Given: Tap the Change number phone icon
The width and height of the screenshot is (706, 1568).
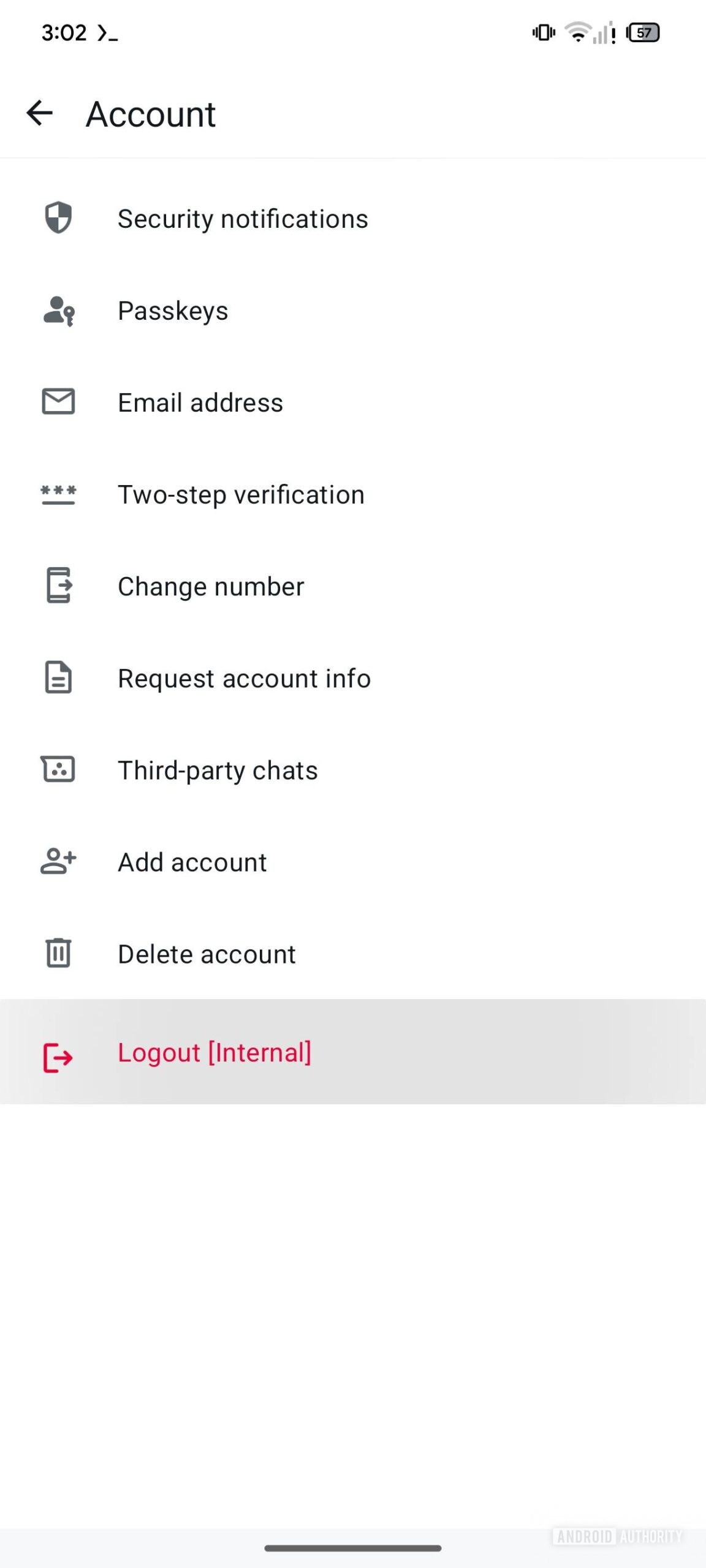Looking at the screenshot, I should 58,586.
